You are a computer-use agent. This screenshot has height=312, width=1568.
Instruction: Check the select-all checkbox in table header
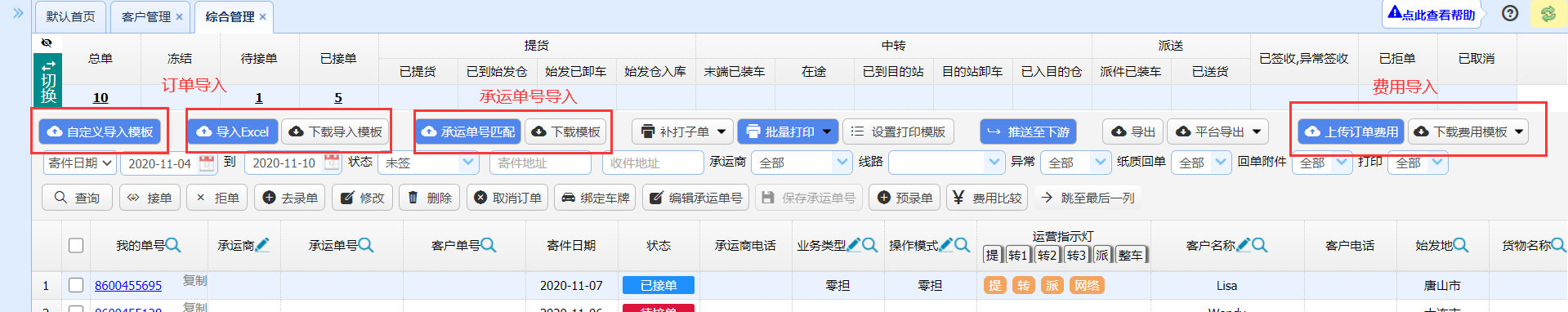[x=76, y=245]
